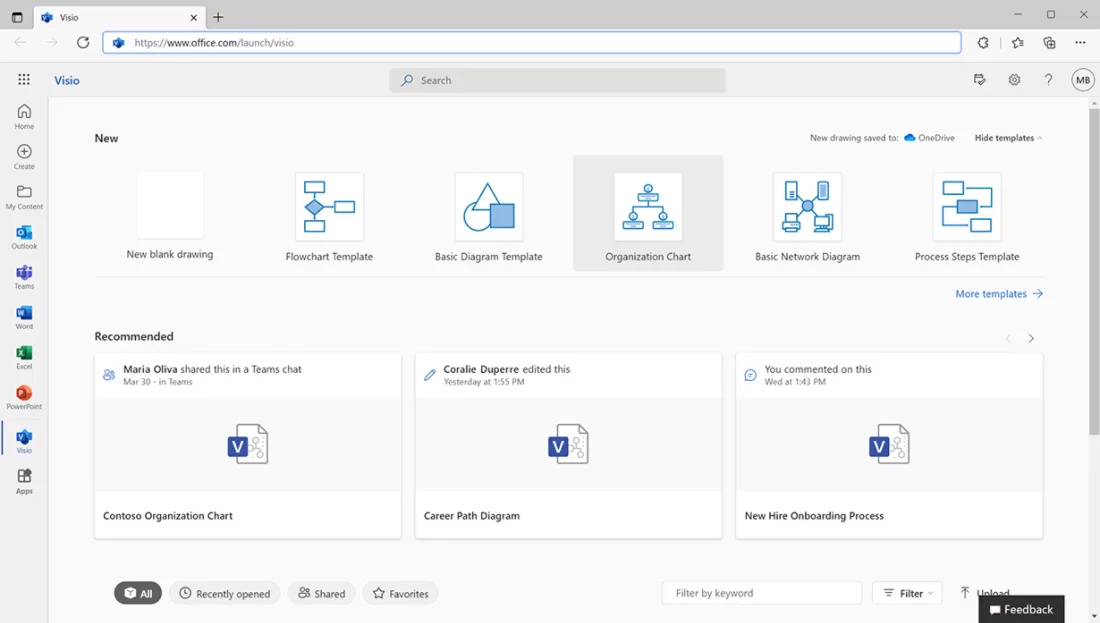Click the Feedback button

click(x=1021, y=609)
